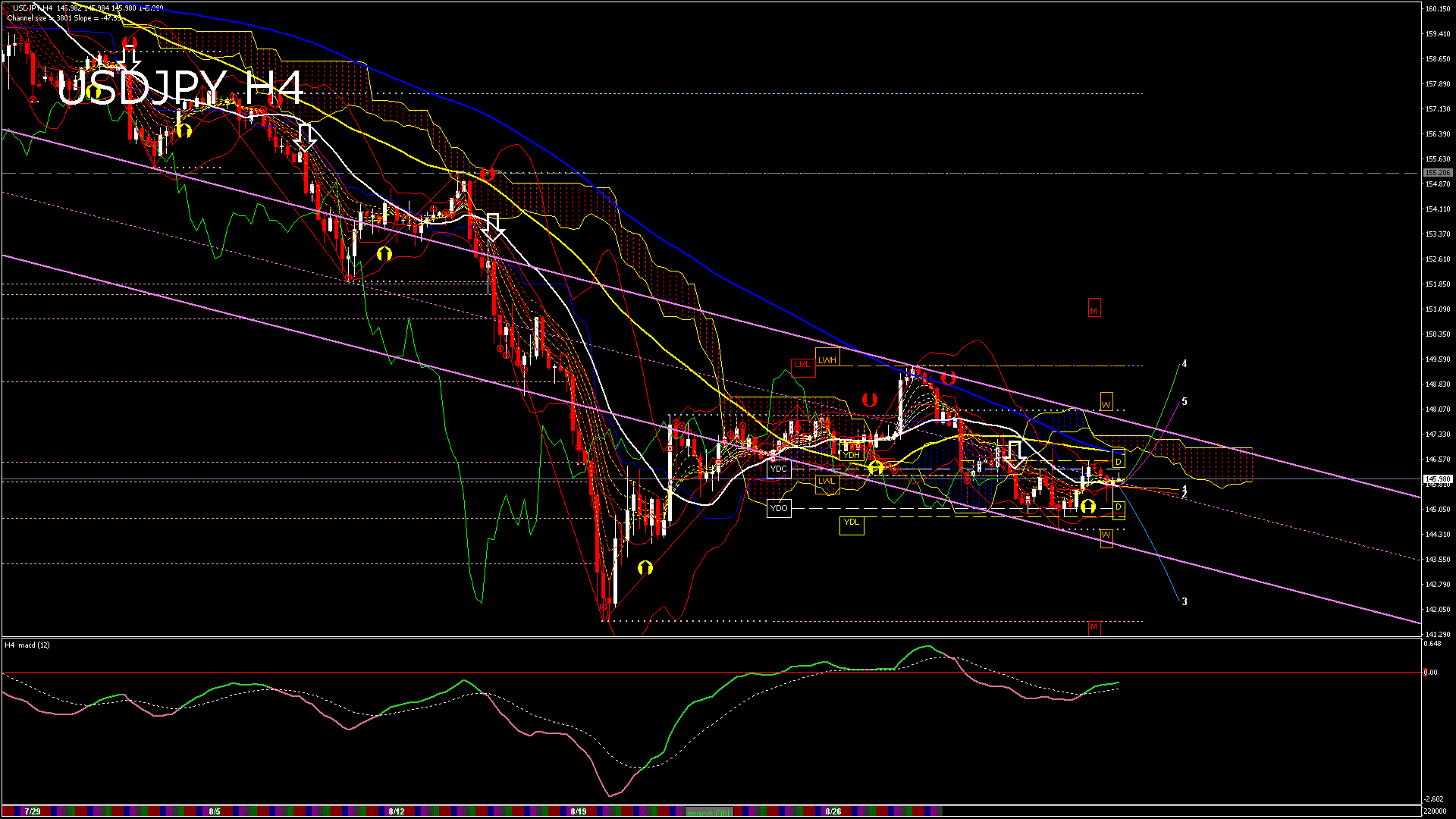Click the red down marker on the 155.205 dashed line
The height and width of the screenshot is (819, 1456).
[x=488, y=174]
